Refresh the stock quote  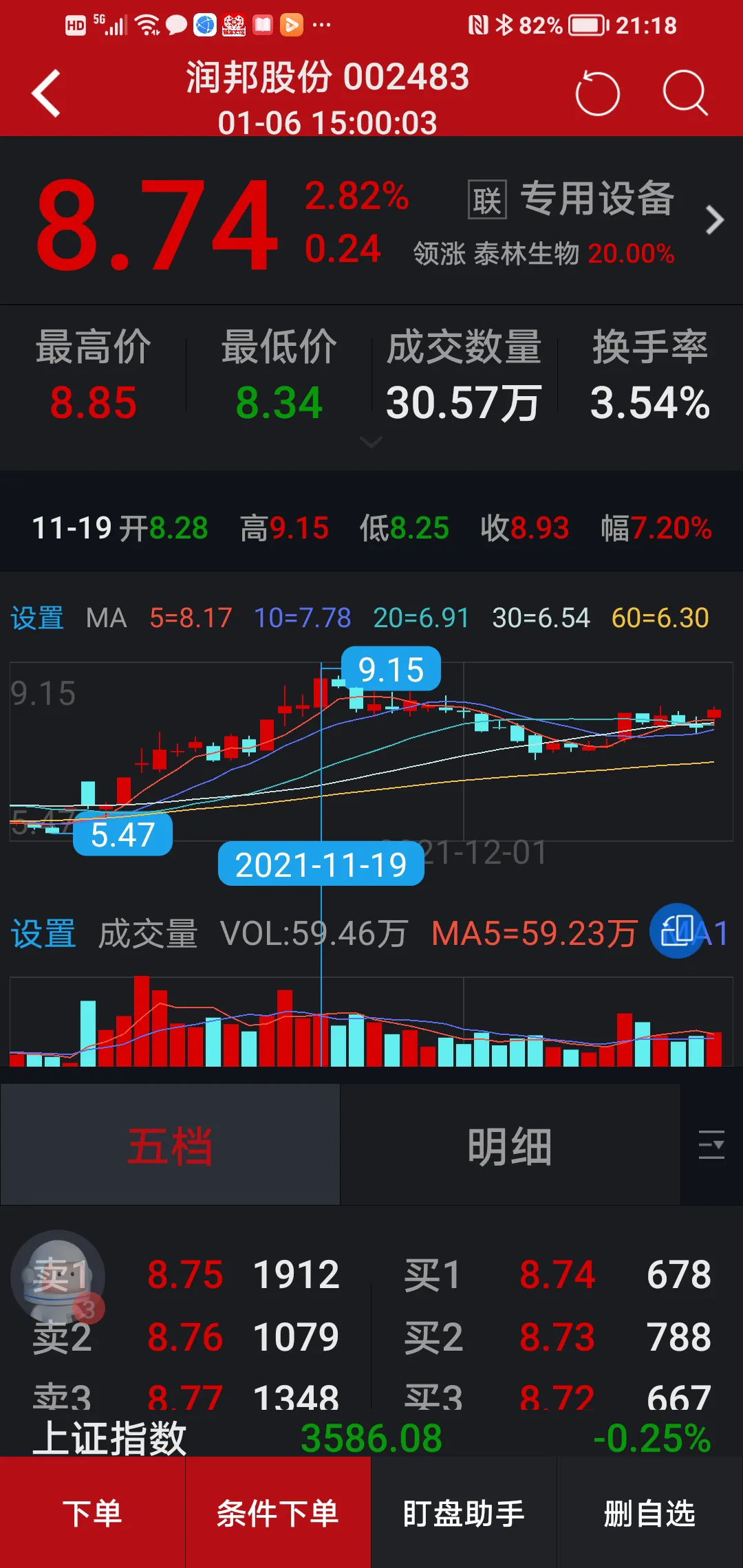(x=597, y=93)
